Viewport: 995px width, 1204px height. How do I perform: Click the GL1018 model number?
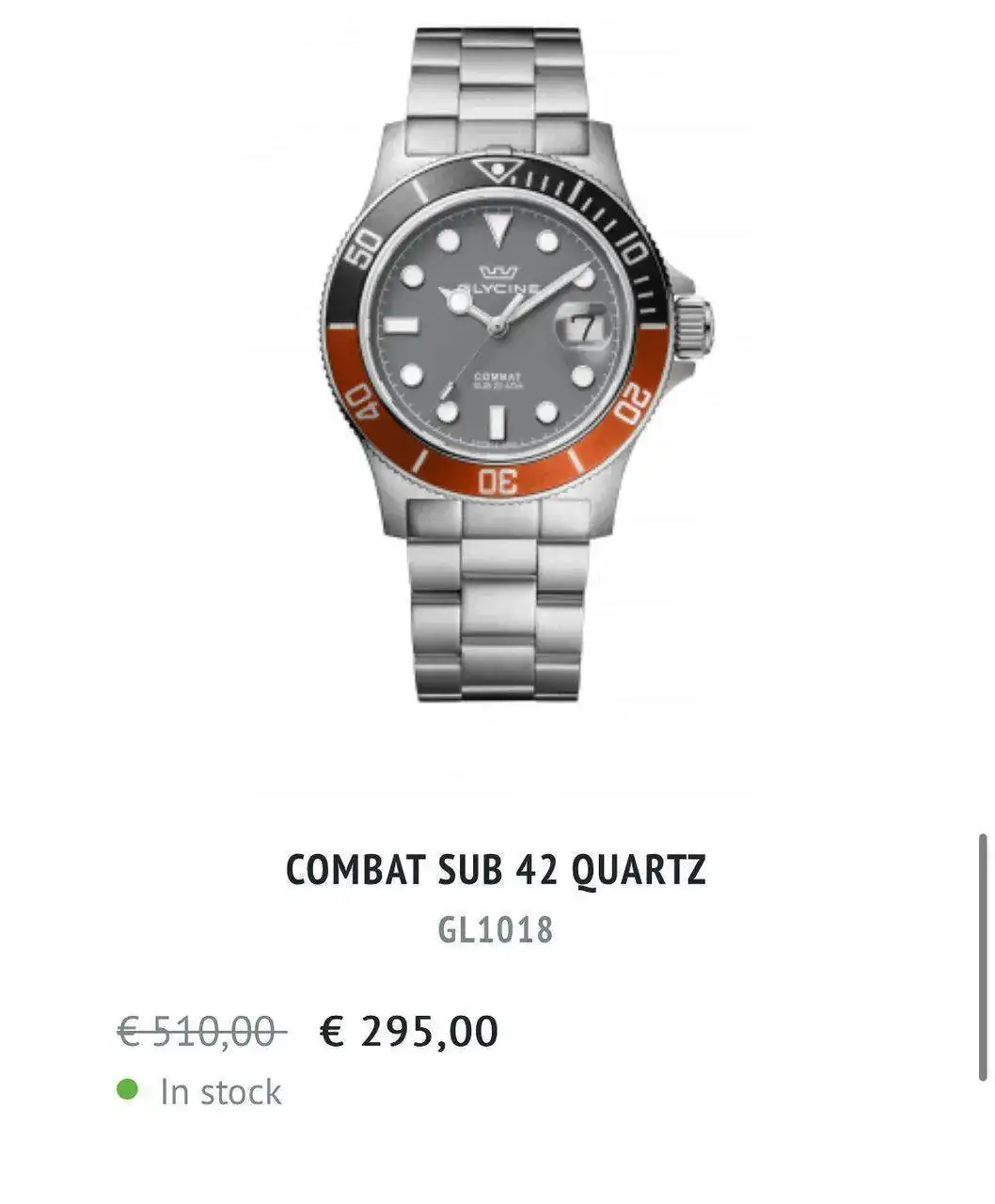coord(496,930)
